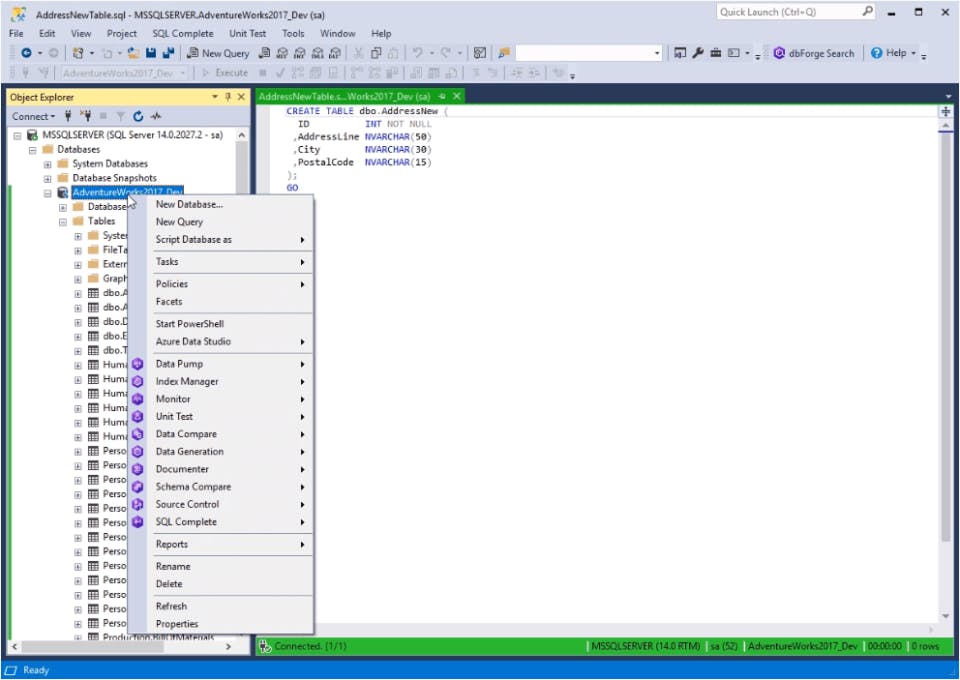Screen dimensions: 960x680
Task: Refresh the Object Explorer tree
Action: [x=137, y=116]
